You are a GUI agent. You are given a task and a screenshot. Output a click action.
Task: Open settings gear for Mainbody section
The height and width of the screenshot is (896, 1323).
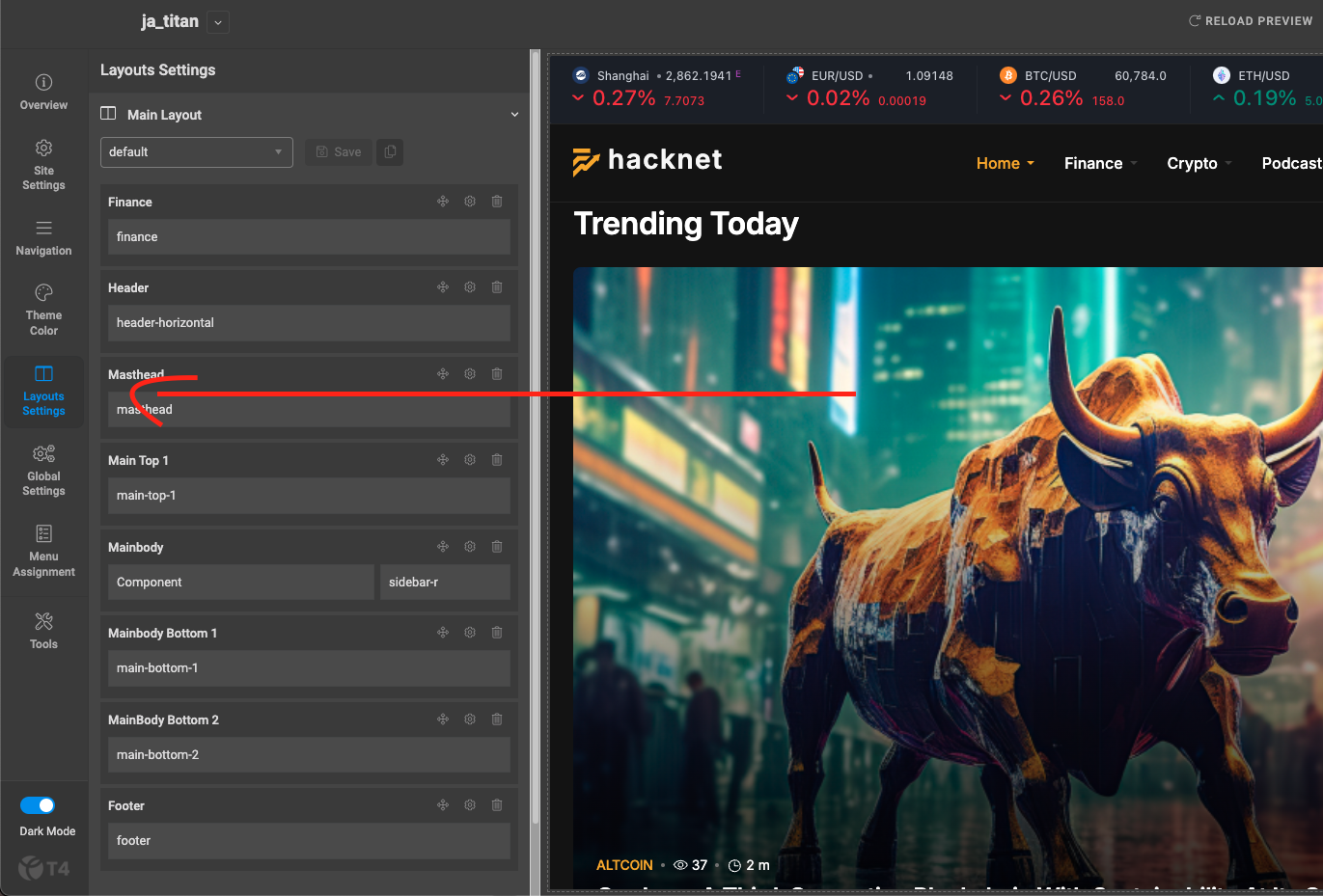click(470, 547)
